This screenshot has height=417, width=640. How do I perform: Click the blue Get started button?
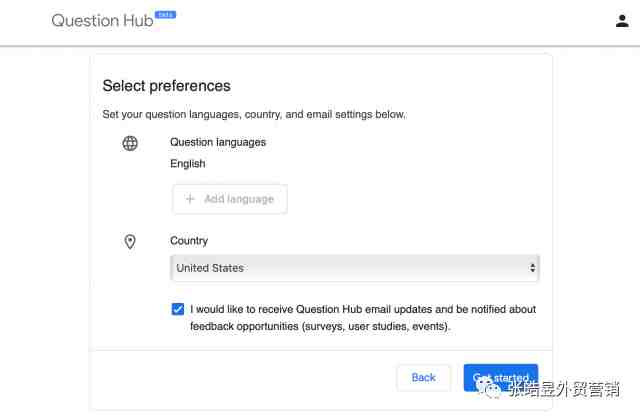click(x=501, y=377)
